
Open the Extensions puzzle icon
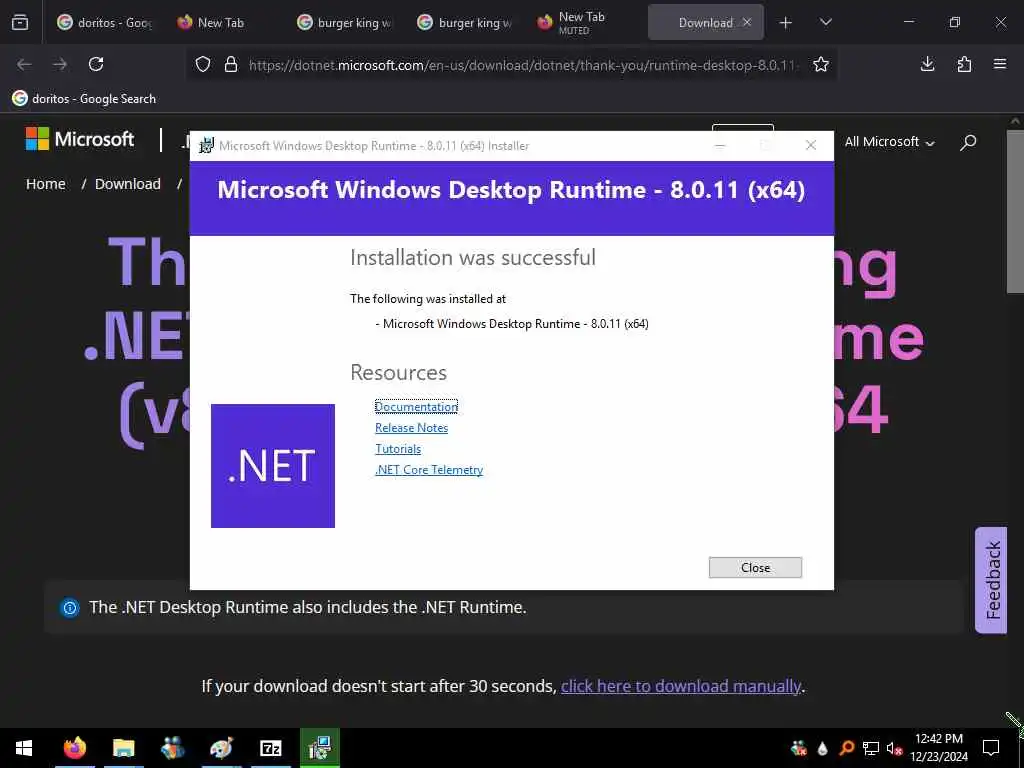click(x=964, y=64)
